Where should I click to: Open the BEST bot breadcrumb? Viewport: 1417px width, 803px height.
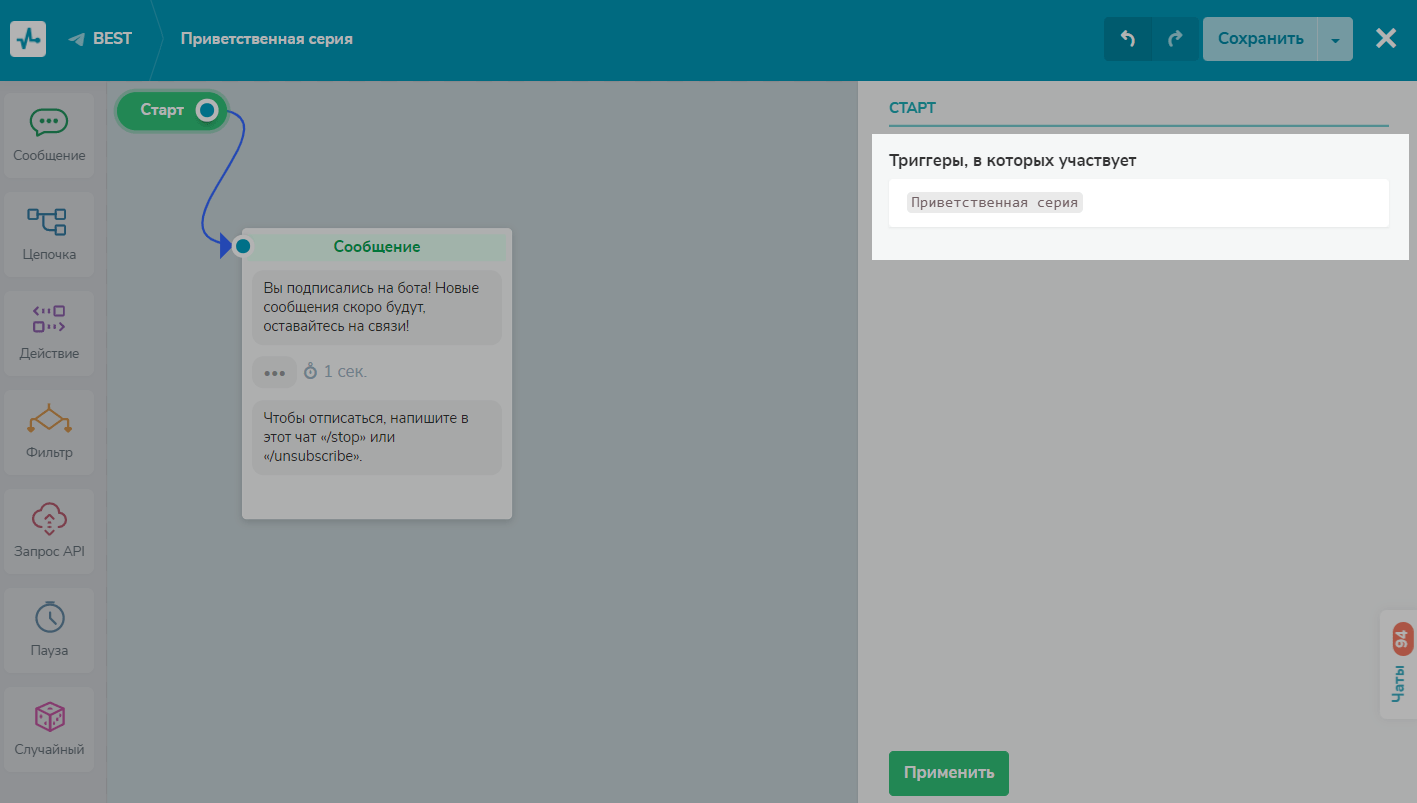[x=112, y=39]
